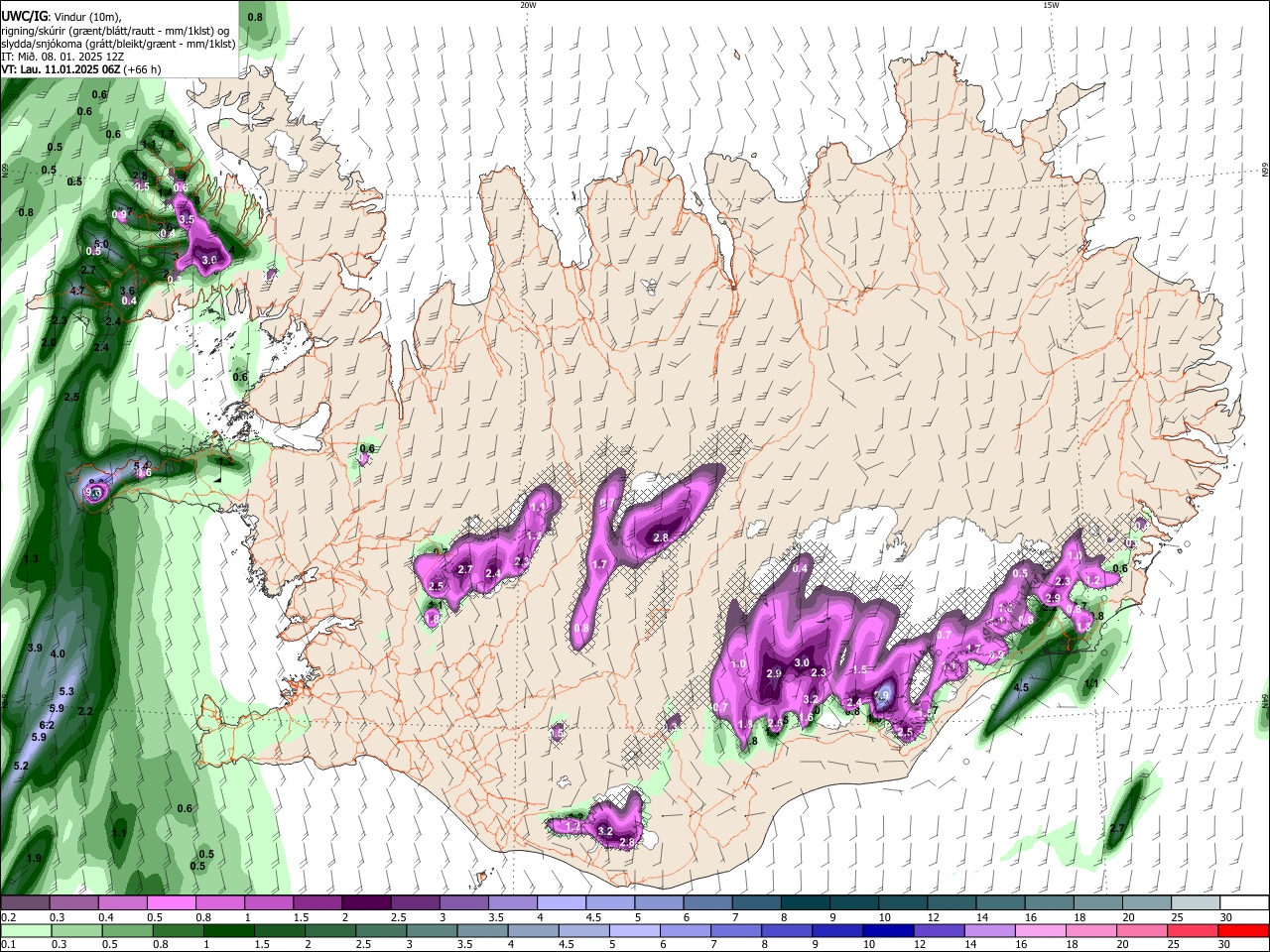Click the slydda/snjókoma description line in the header
This screenshot has width=1270, height=952.
pyautogui.click(x=118, y=44)
